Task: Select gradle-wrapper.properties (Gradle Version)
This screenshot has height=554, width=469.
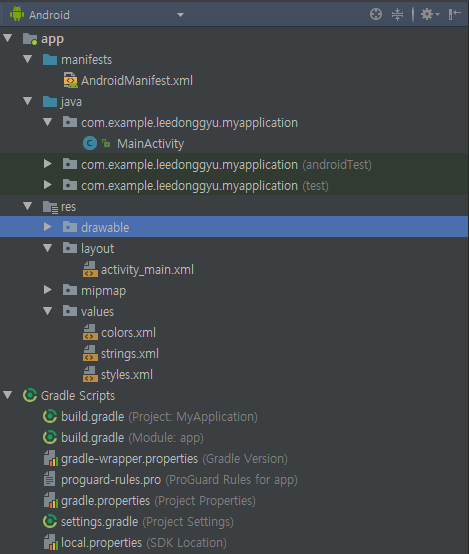Action: (x=175, y=459)
